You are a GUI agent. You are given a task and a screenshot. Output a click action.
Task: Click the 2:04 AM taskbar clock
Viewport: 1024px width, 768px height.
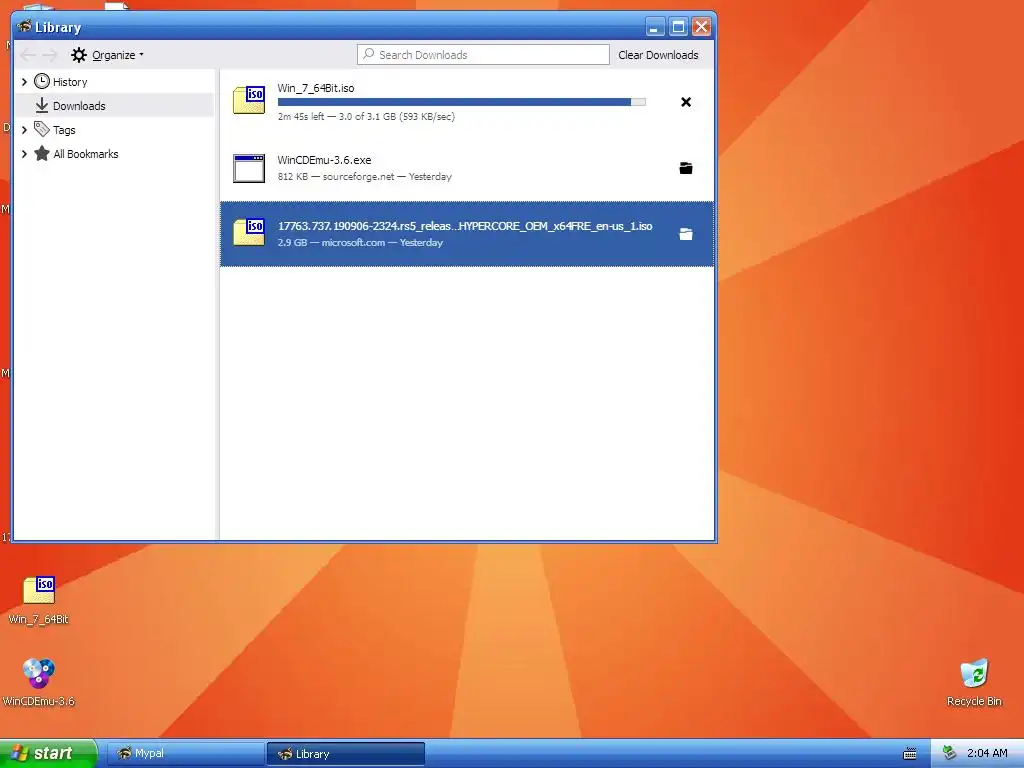tap(987, 753)
